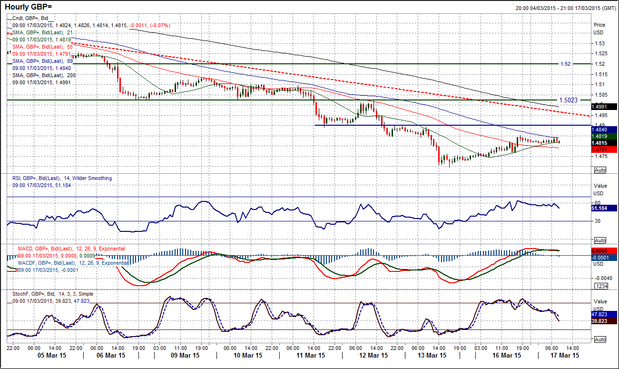Viewport: 619px width, 369px height.
Task: Click the blue Stochastic value tag 47.823
Action: (x=604, y=315)
